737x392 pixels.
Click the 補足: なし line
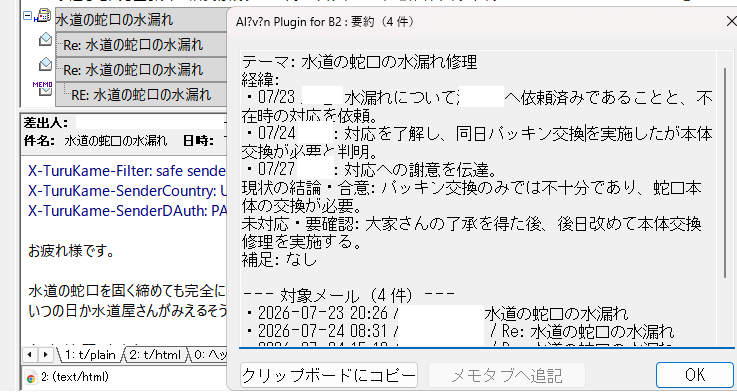click(280, 260)
